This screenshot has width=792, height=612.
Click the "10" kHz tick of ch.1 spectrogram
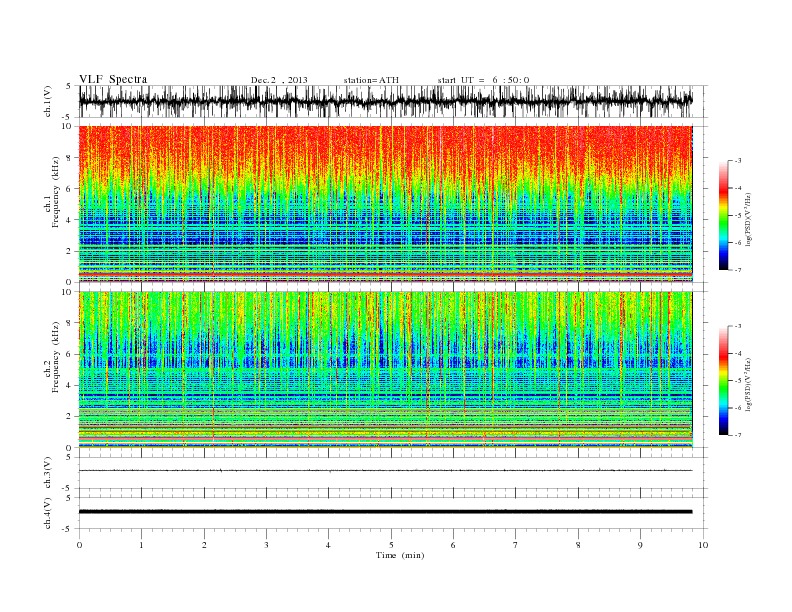pos(68,126)
